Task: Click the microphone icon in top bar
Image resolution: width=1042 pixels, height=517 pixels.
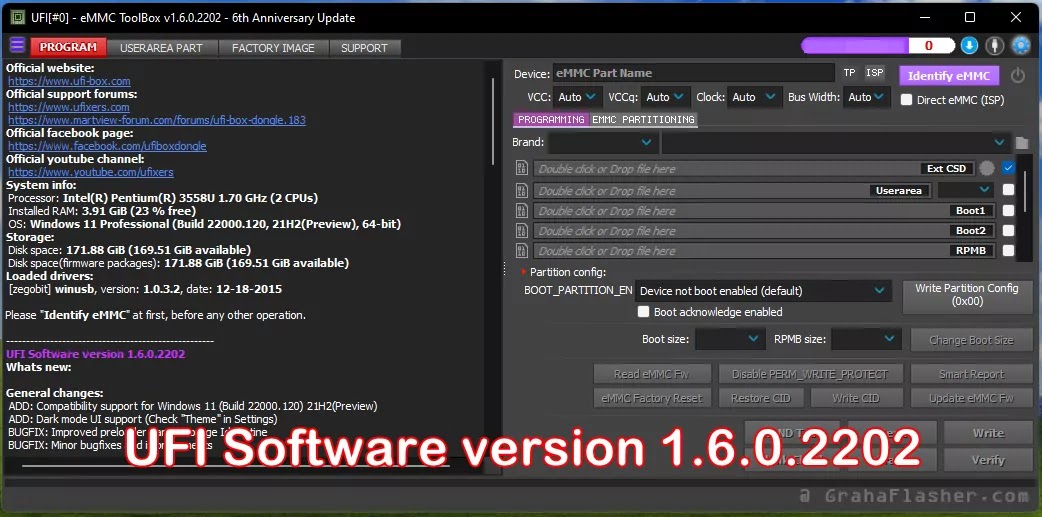Action: pyautogui.click(x=994, y=46)
